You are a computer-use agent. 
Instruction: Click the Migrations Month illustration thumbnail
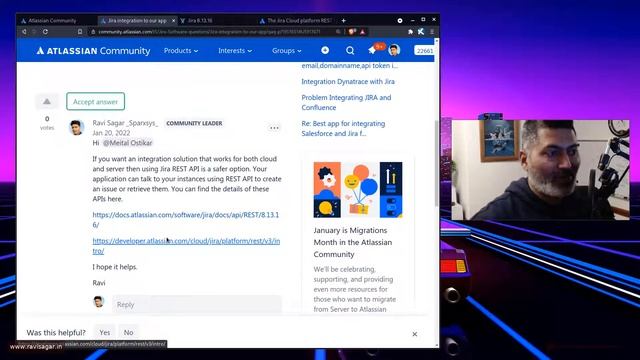358,190
